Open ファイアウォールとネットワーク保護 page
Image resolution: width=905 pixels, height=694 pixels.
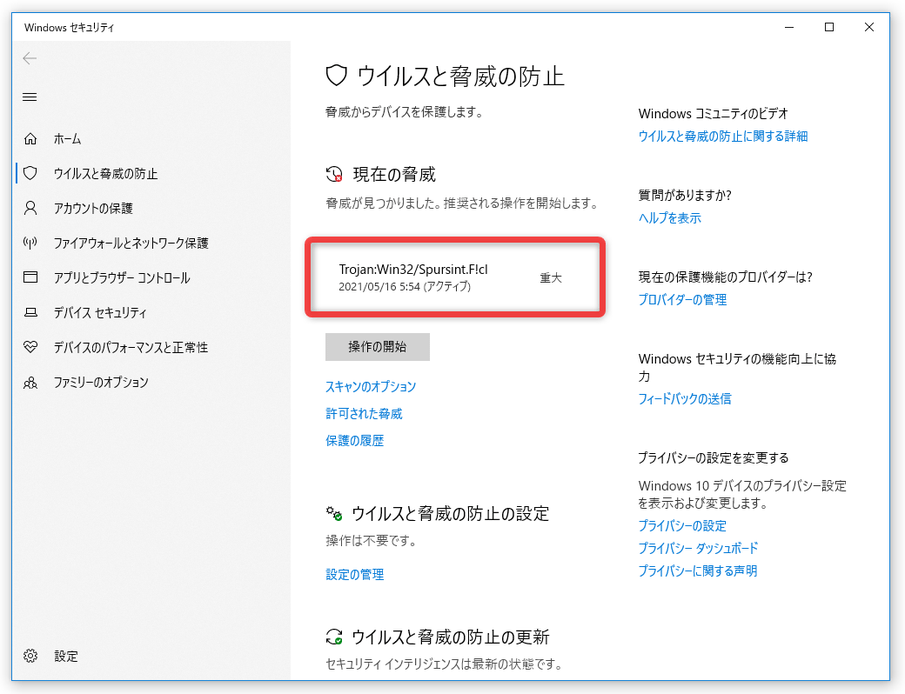(131, 243)
